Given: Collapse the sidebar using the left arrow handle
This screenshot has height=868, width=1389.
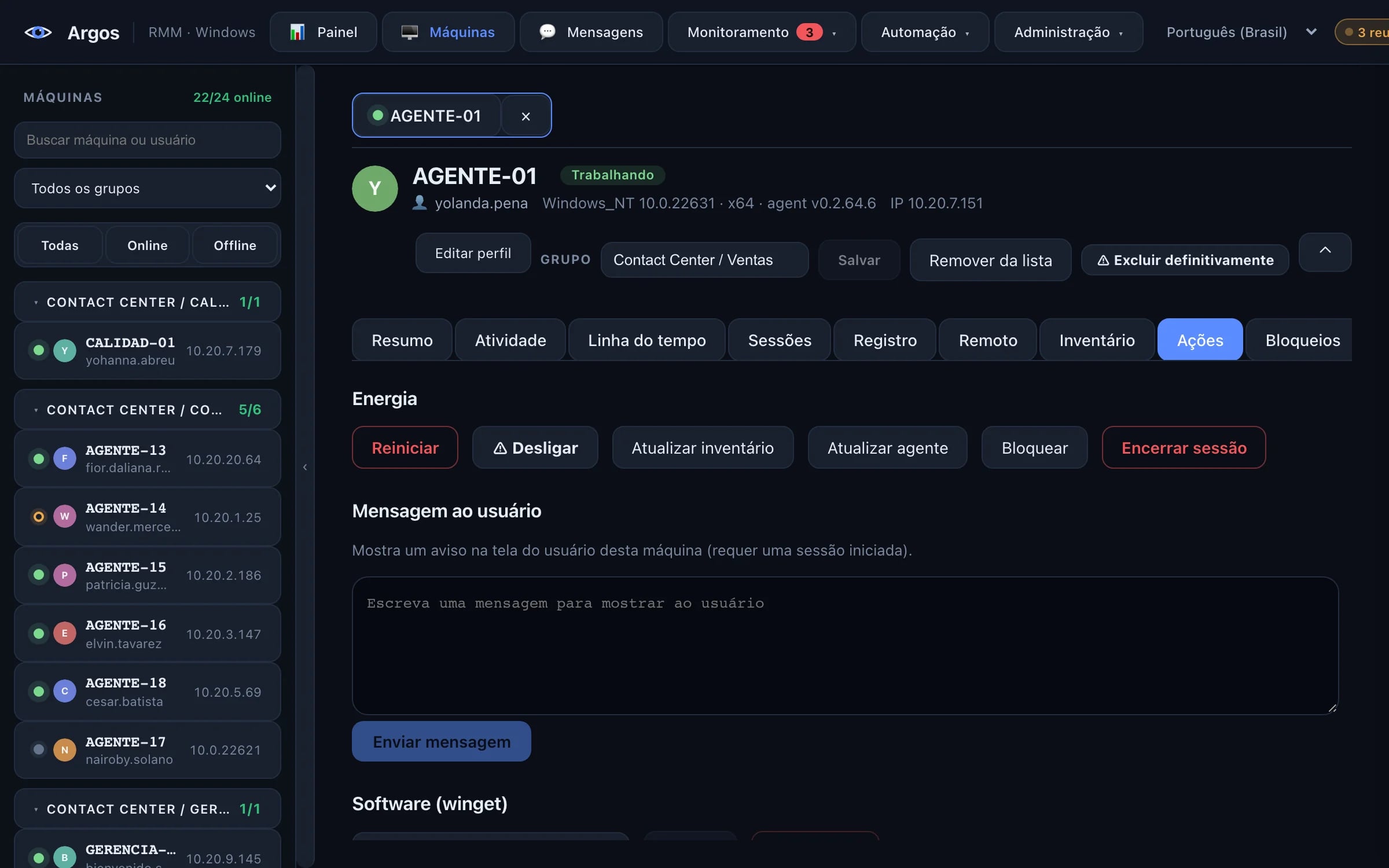Looking at the screenshot, I should [305, 467].
